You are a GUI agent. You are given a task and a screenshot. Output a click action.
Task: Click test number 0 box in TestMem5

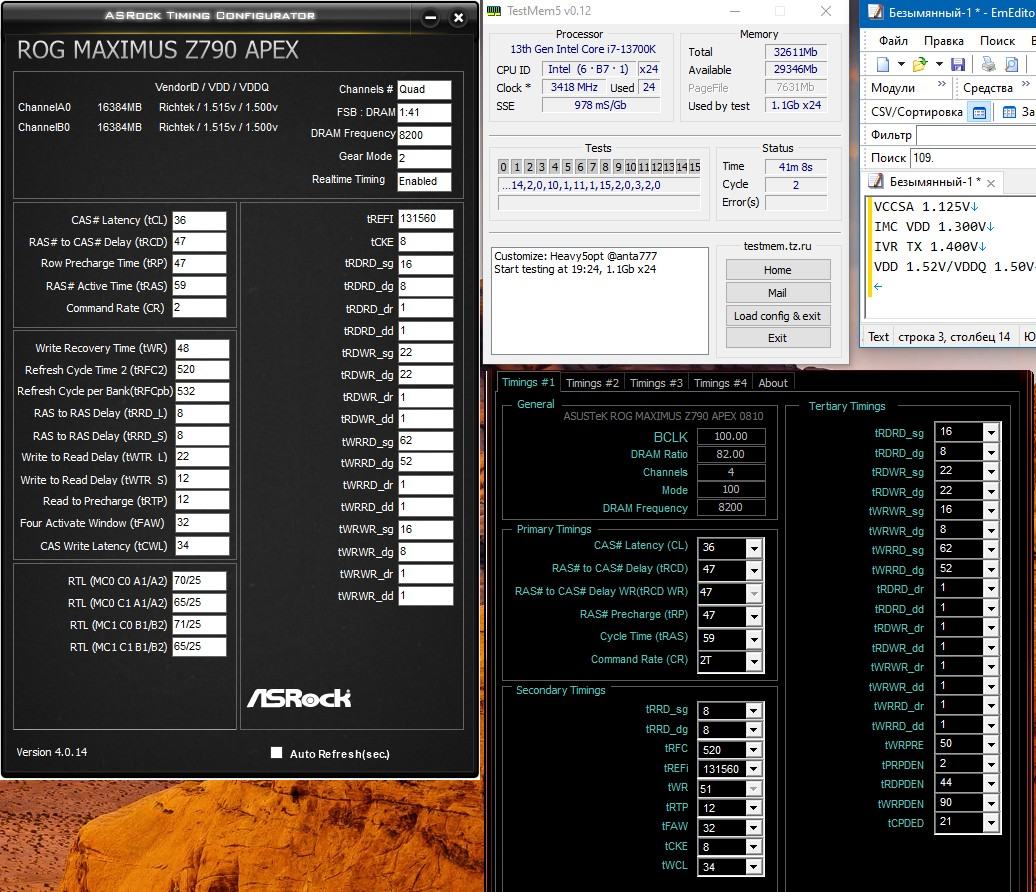(503, 167)
